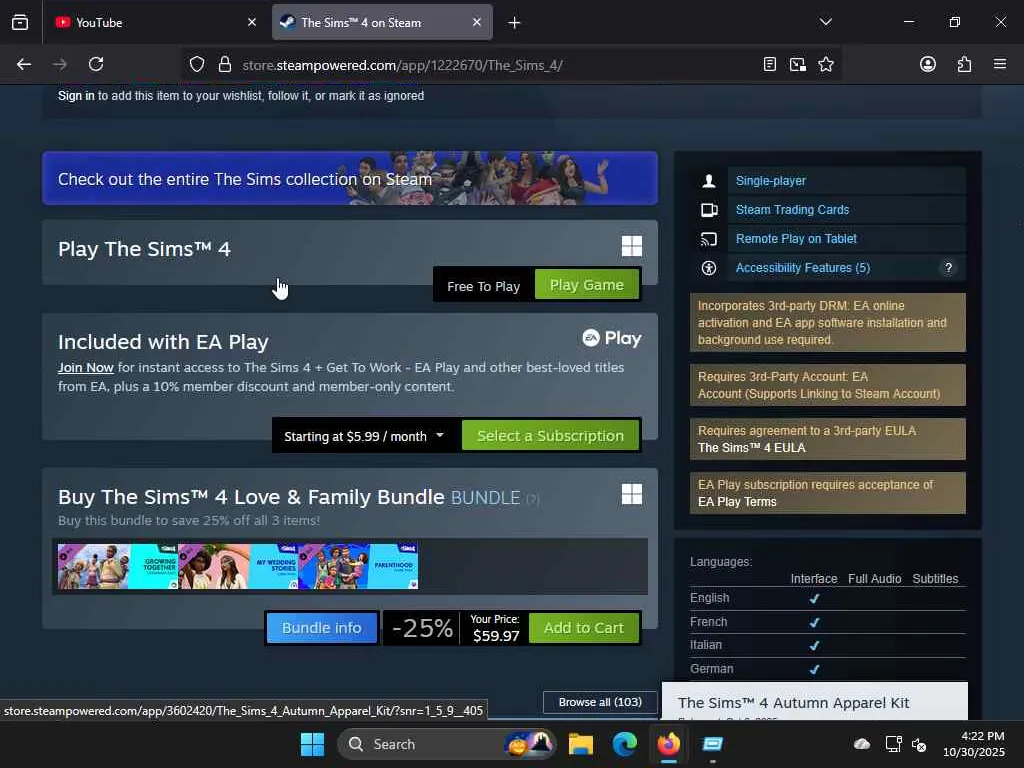This screenshot has width=1024, height=768.
Task: Open the Single-player category link
Action: click(771, 181)
